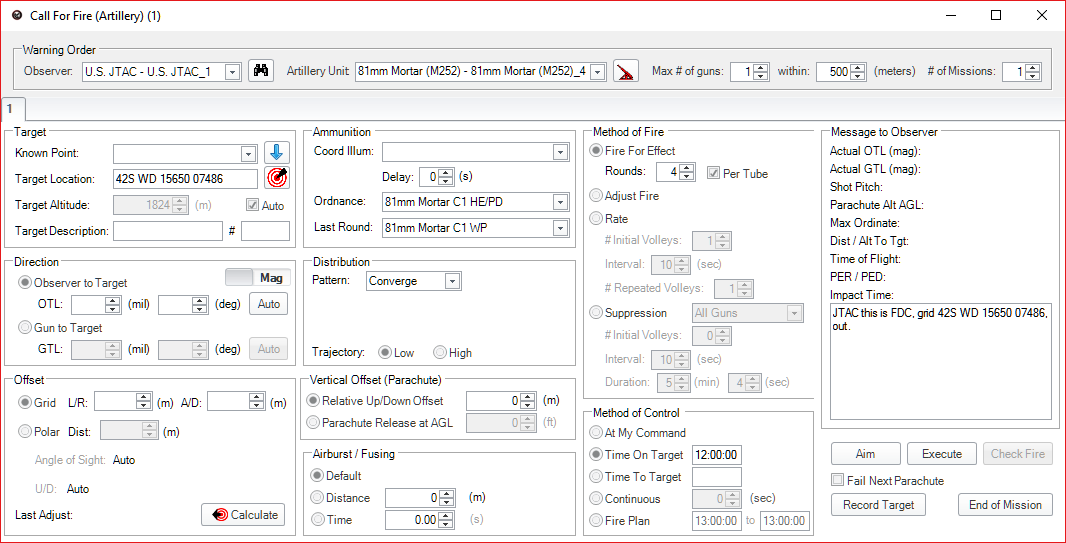
Task: Increase the Rounds stepper value
Action: point(687,169)
